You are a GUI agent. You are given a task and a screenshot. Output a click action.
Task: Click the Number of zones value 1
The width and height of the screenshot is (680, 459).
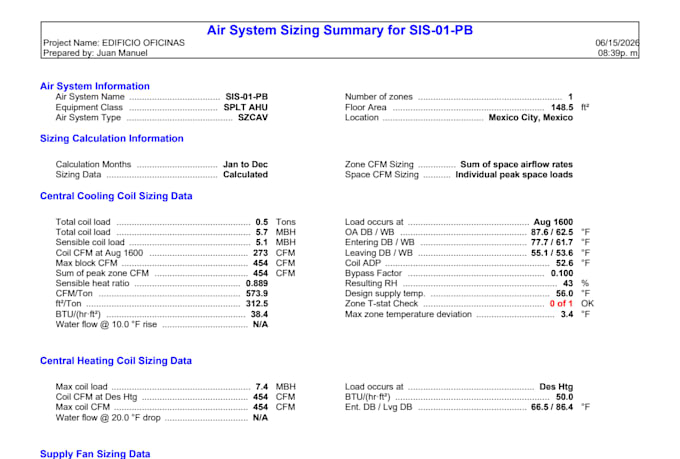(x=570, y=97)
